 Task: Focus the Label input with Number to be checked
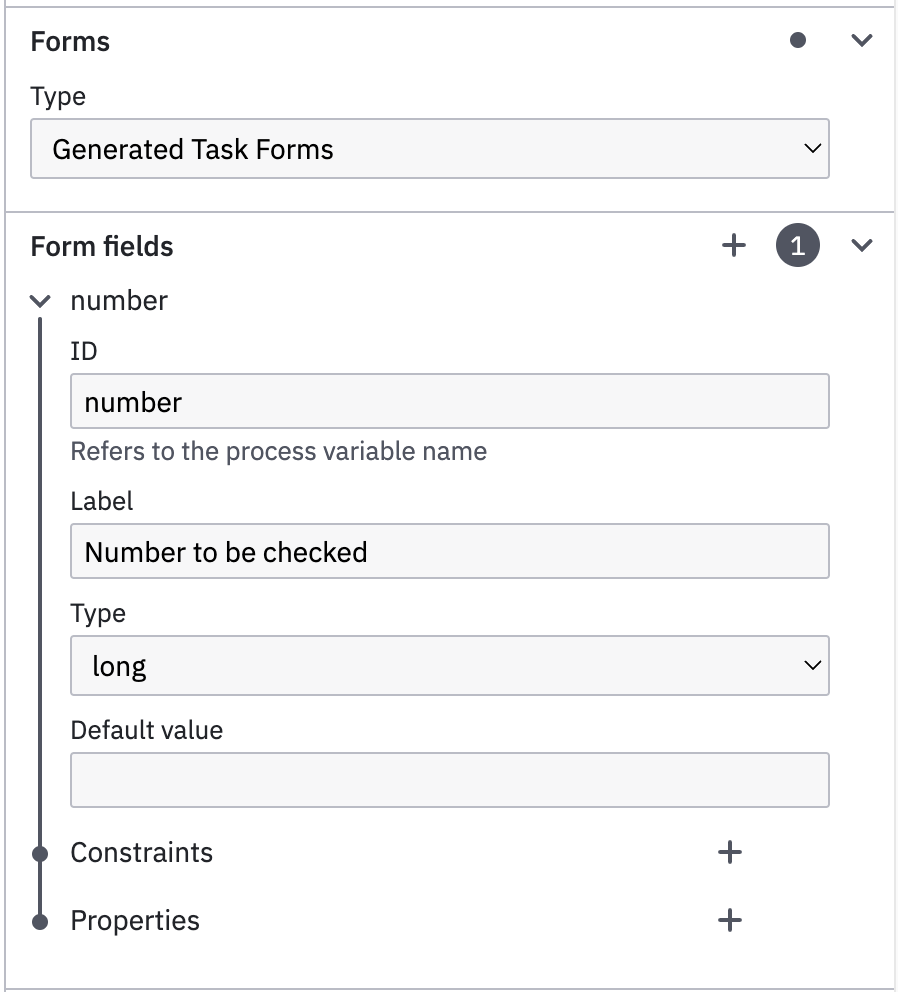pos(449,551)
